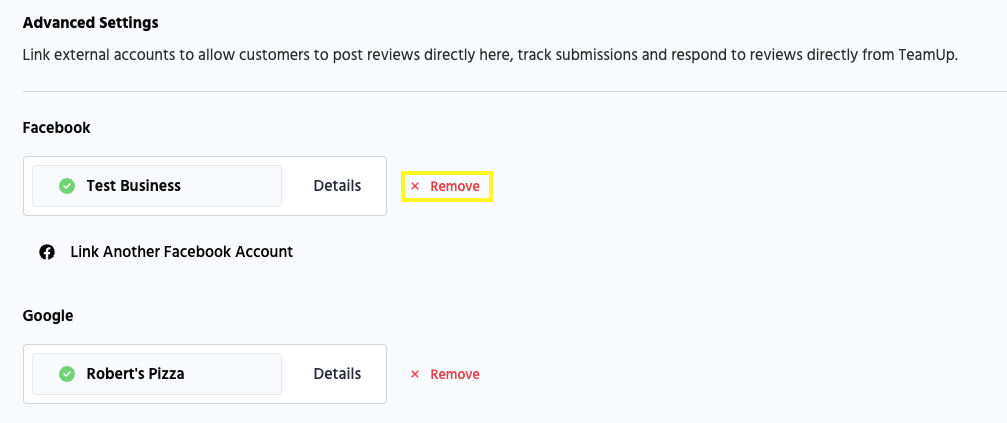Click the red X icon for Google removal

[415, 375]
